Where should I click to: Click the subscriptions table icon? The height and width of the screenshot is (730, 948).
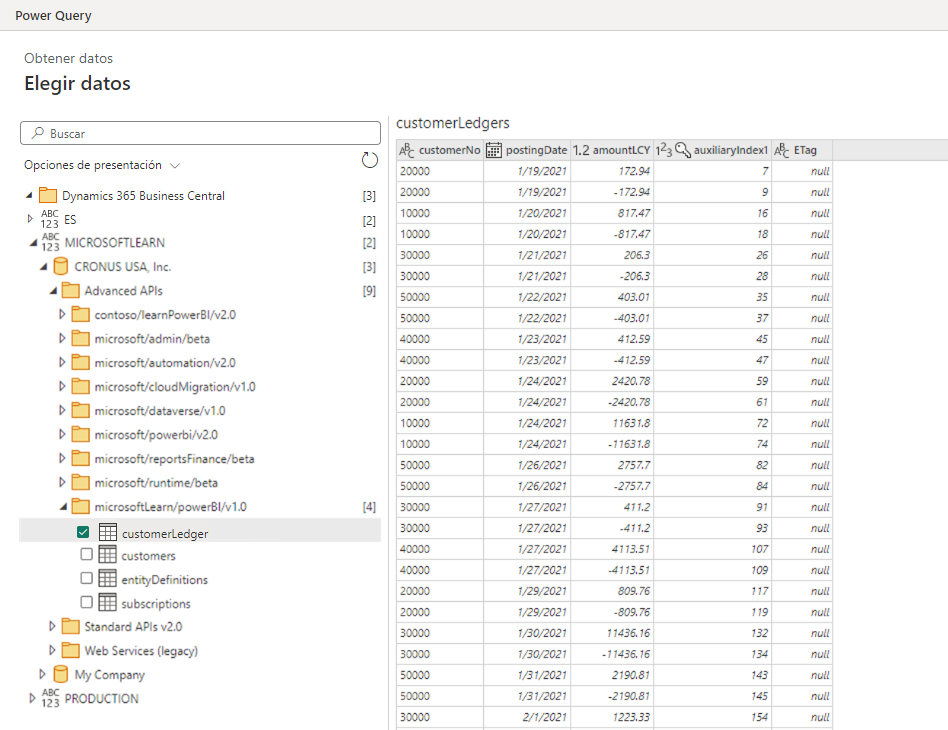(x=108, y=602)
